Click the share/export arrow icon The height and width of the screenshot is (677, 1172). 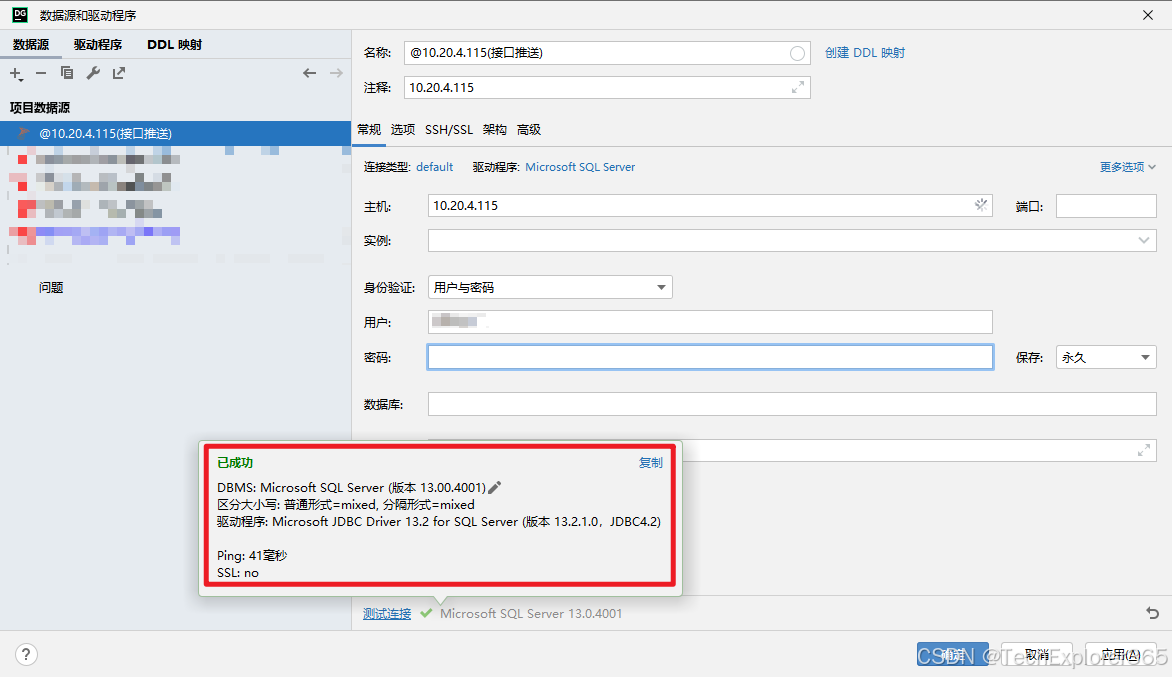[118, 73]
